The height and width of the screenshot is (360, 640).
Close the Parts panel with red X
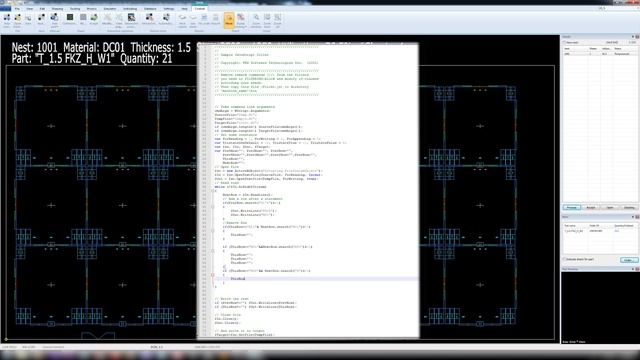pyautogui.click(x=637, y=217)
